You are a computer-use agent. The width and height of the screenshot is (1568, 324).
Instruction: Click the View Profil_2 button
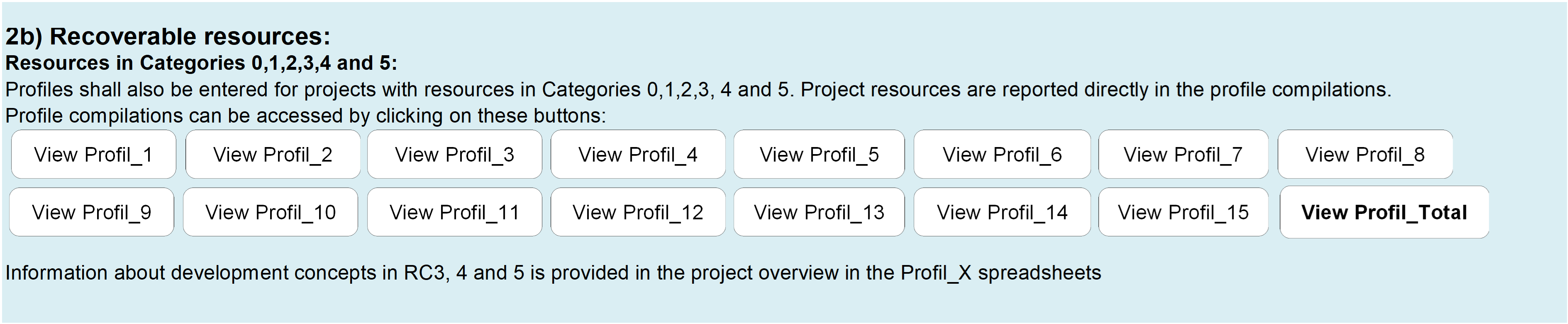click(x=273, y=154)
